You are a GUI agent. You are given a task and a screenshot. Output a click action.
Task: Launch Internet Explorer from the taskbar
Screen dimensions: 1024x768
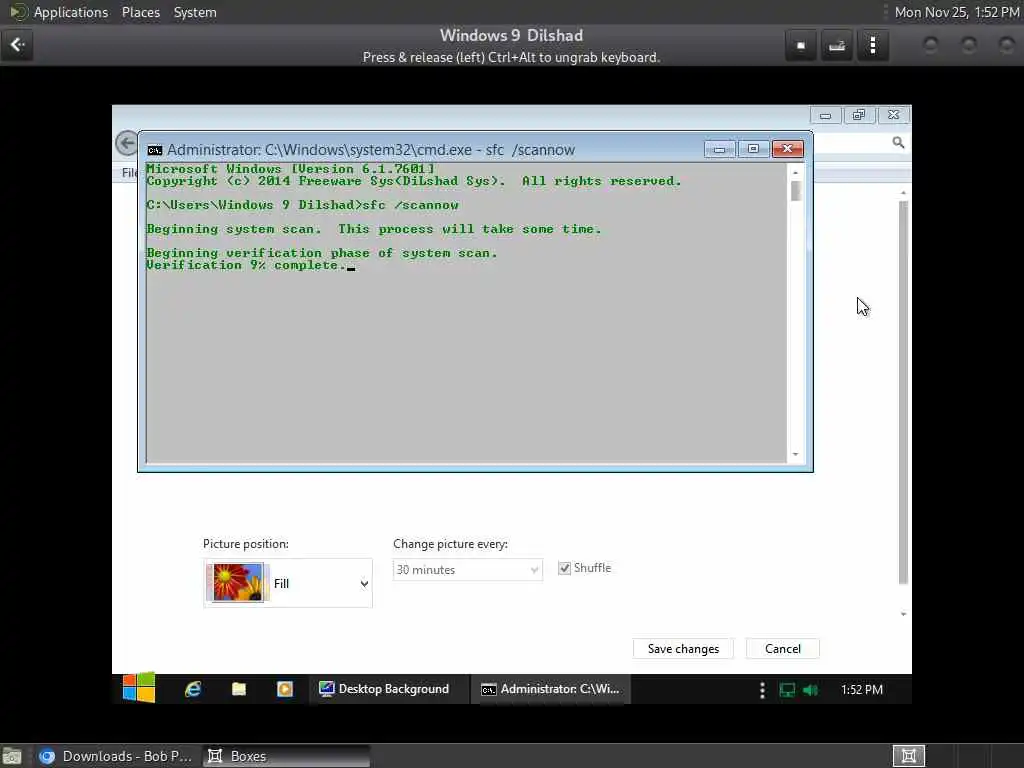(193, 689)
